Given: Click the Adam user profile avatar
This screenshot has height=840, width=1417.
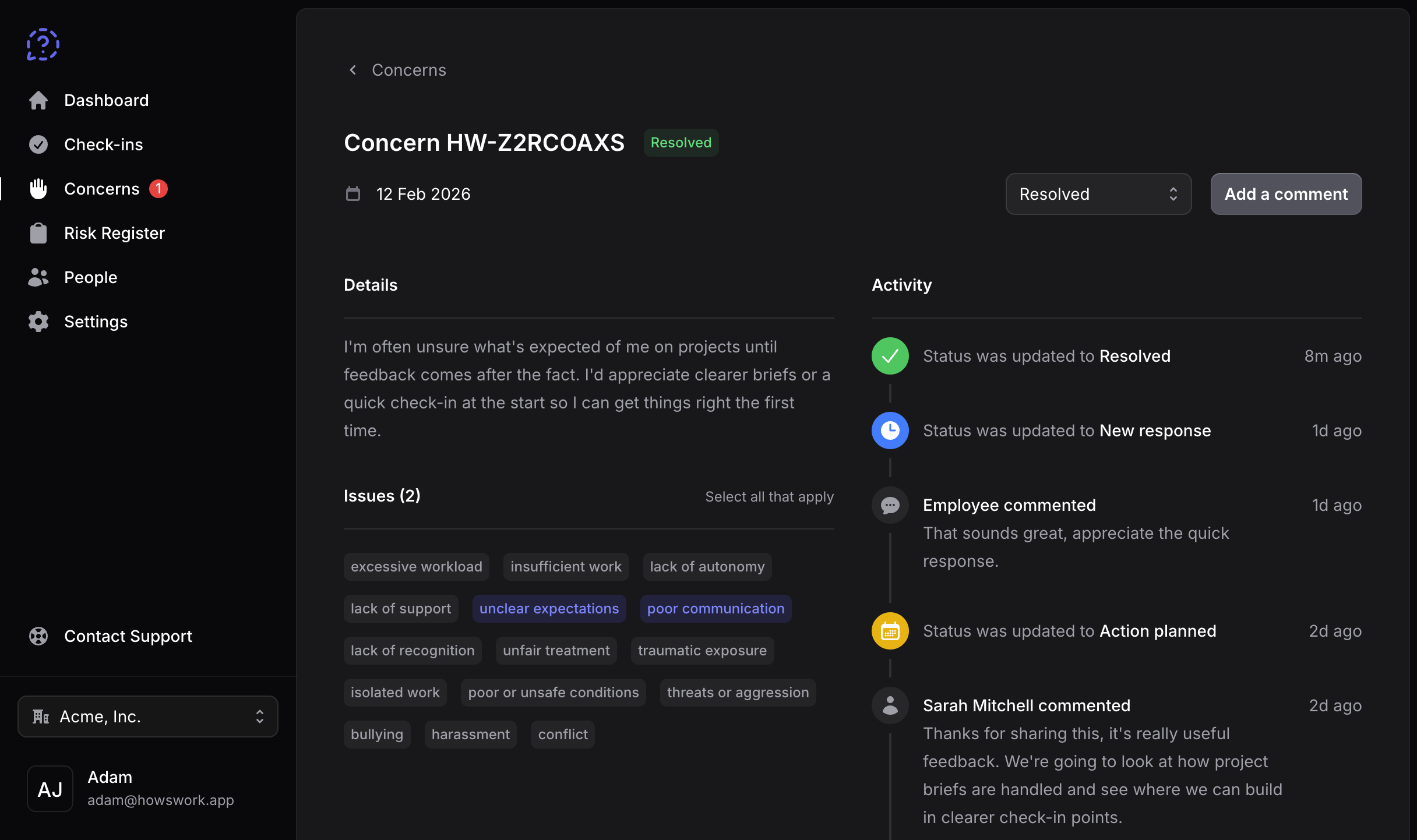Looking at the screenshot, I should [50, 788].
